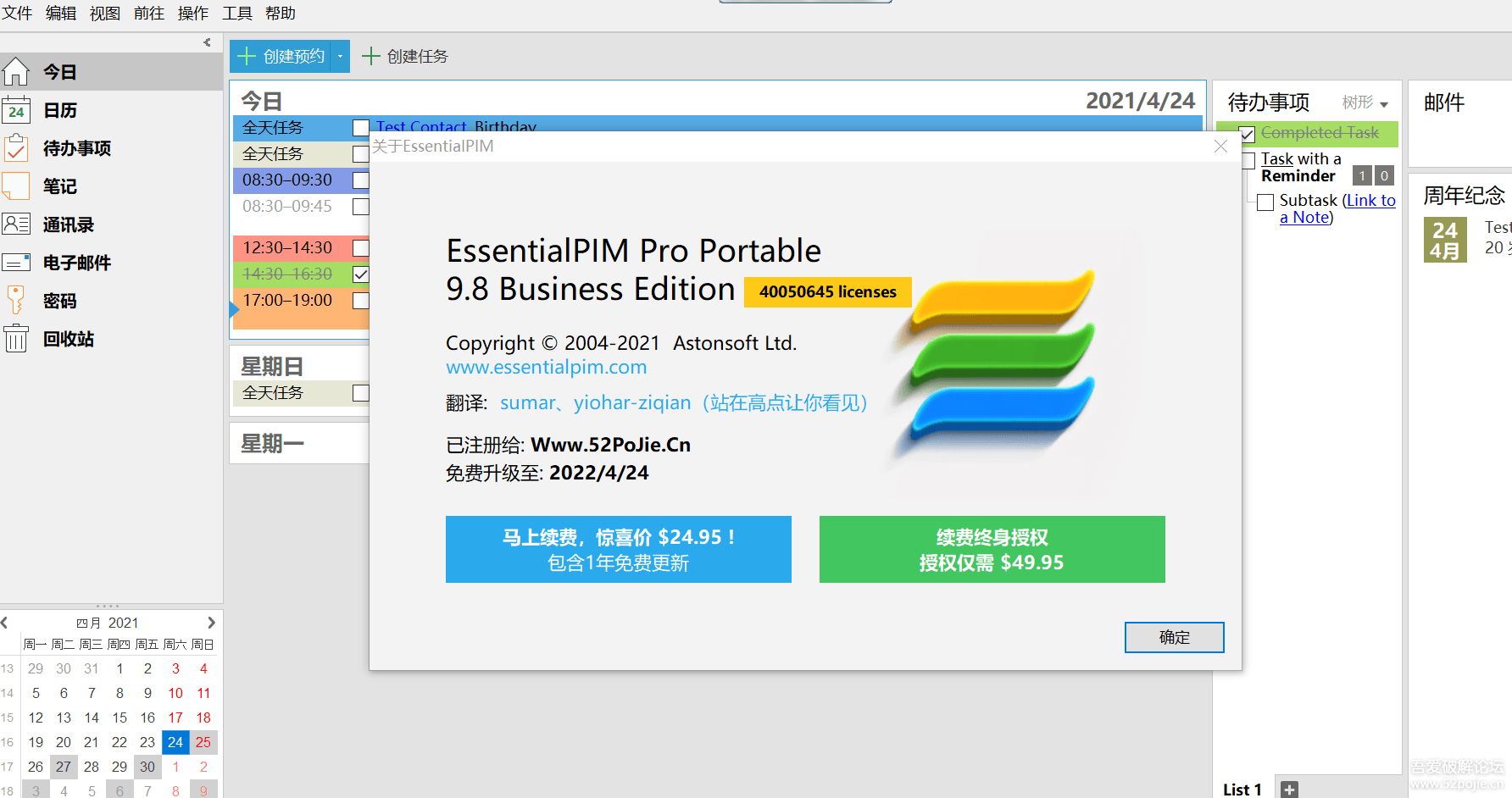Click the 创建预约 button
The image size is (1512, 798).
click(x=281, y=57)
